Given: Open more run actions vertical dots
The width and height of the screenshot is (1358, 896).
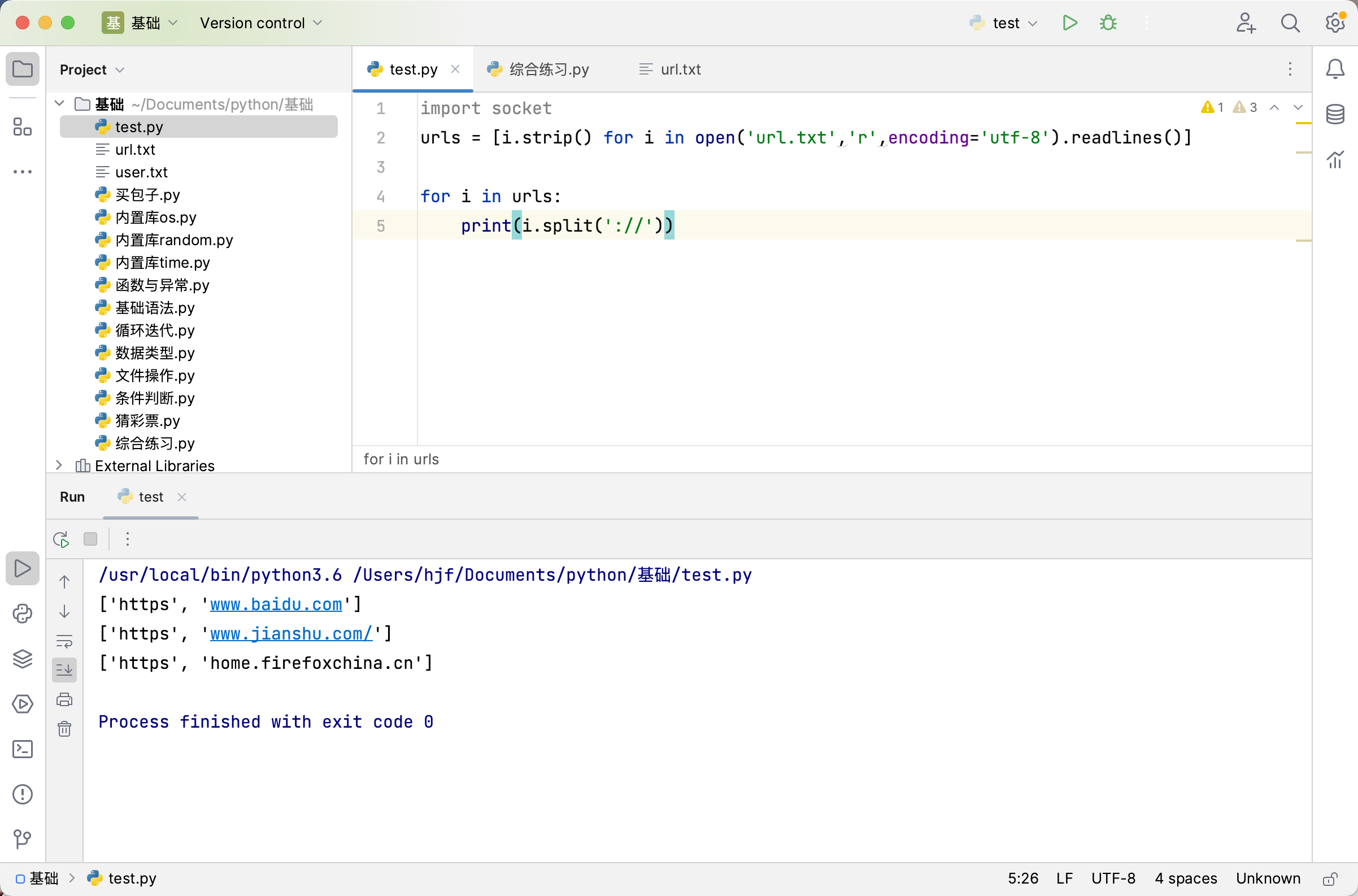Looking at the screenshot, I should point(128,539).
